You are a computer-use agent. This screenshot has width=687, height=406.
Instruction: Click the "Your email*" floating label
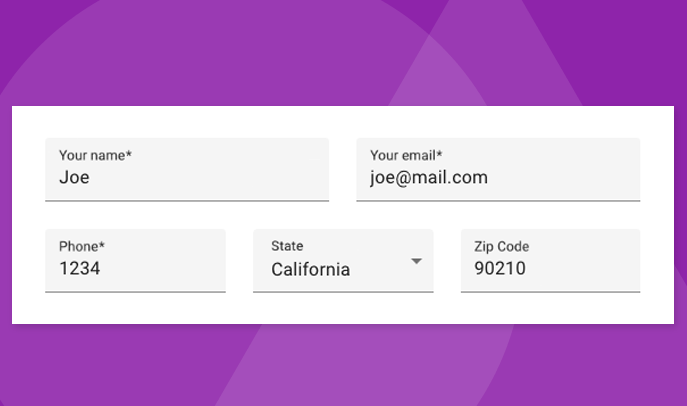point(406,156)
